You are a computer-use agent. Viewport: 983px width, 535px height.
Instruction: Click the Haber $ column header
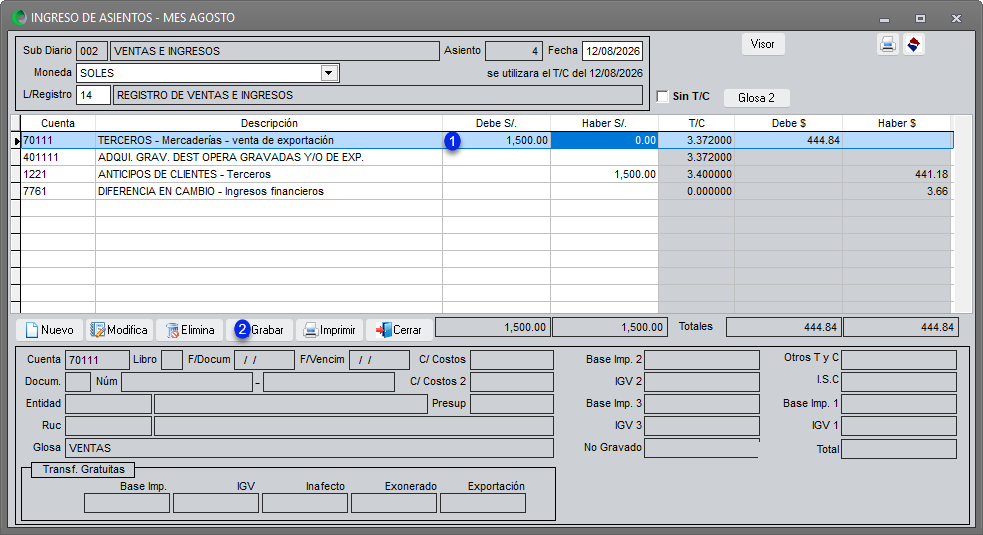click(x=896, y=124)
